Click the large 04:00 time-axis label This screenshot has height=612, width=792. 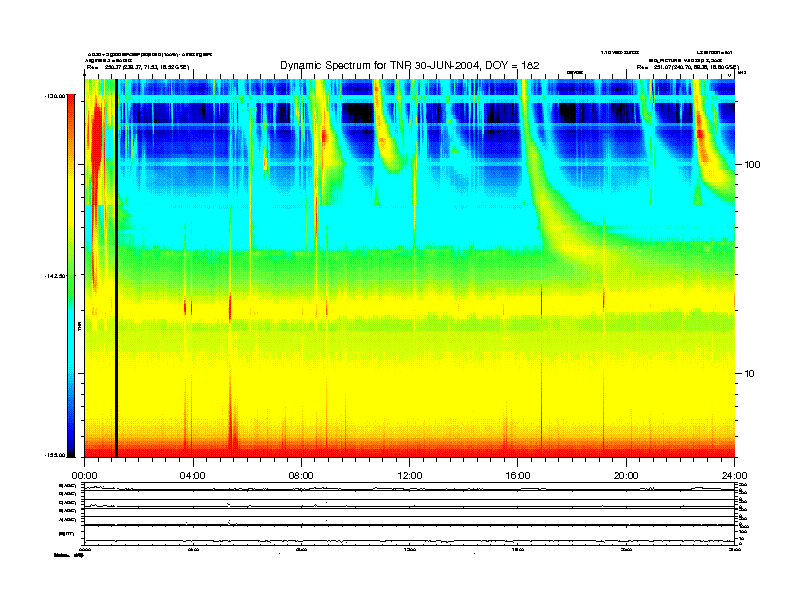[x=192, y=476]
